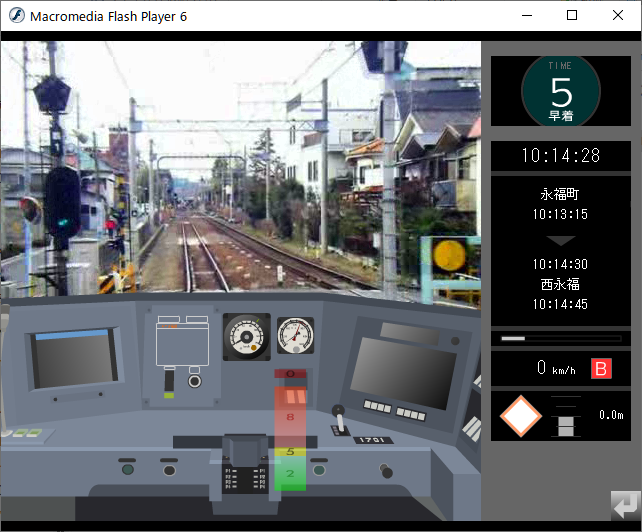642x532 pixels.
Task: Click the Macromedia Flash Player title bar icon
Action: [16, 16]
